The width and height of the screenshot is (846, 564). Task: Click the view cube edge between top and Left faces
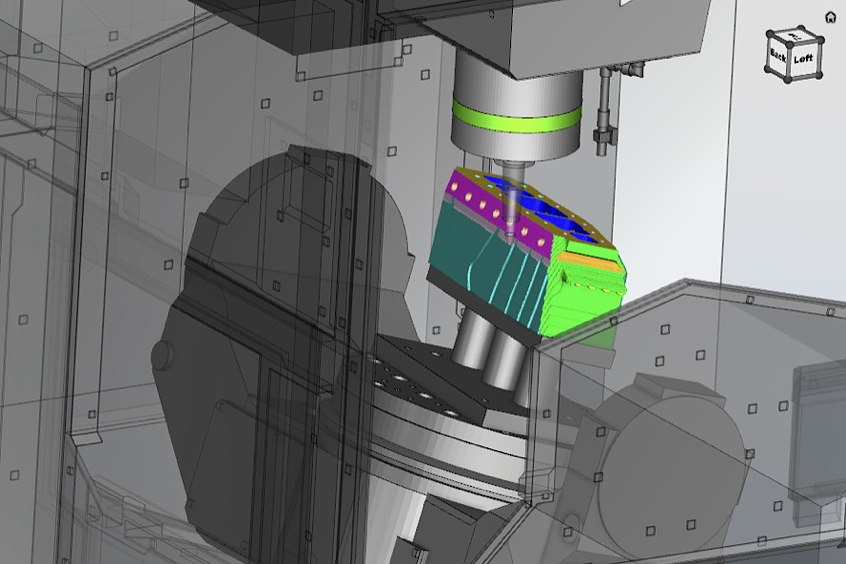(x=806, y=42)
